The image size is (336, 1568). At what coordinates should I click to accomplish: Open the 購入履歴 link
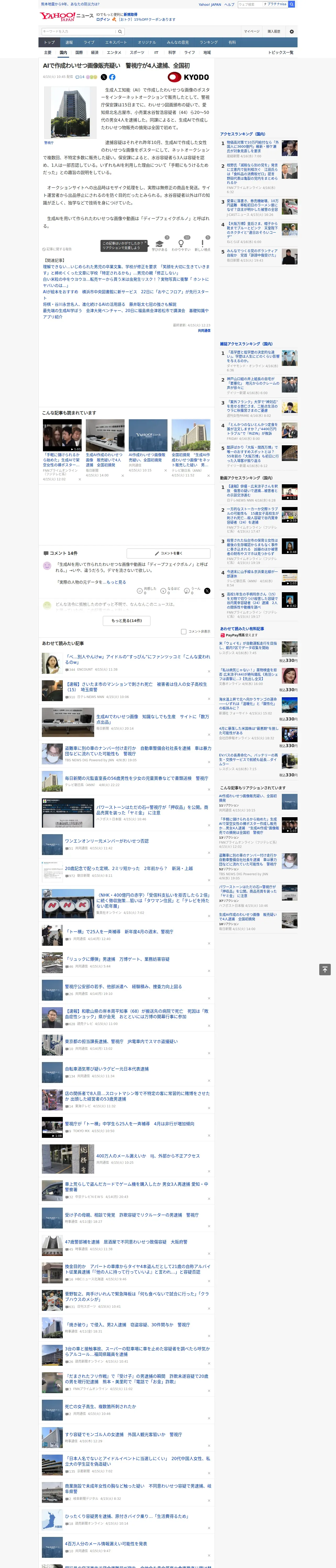click(274, 32)
